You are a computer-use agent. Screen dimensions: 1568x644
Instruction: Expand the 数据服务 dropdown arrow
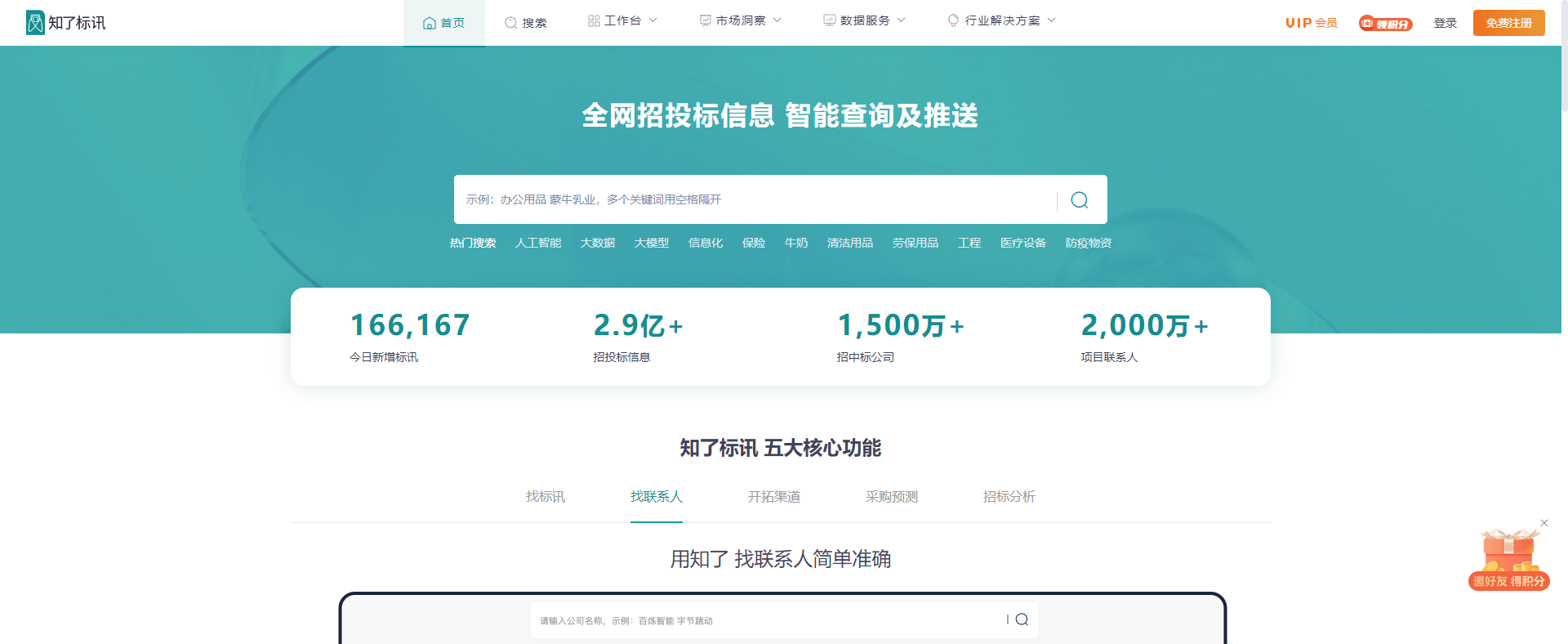[902, 20]
